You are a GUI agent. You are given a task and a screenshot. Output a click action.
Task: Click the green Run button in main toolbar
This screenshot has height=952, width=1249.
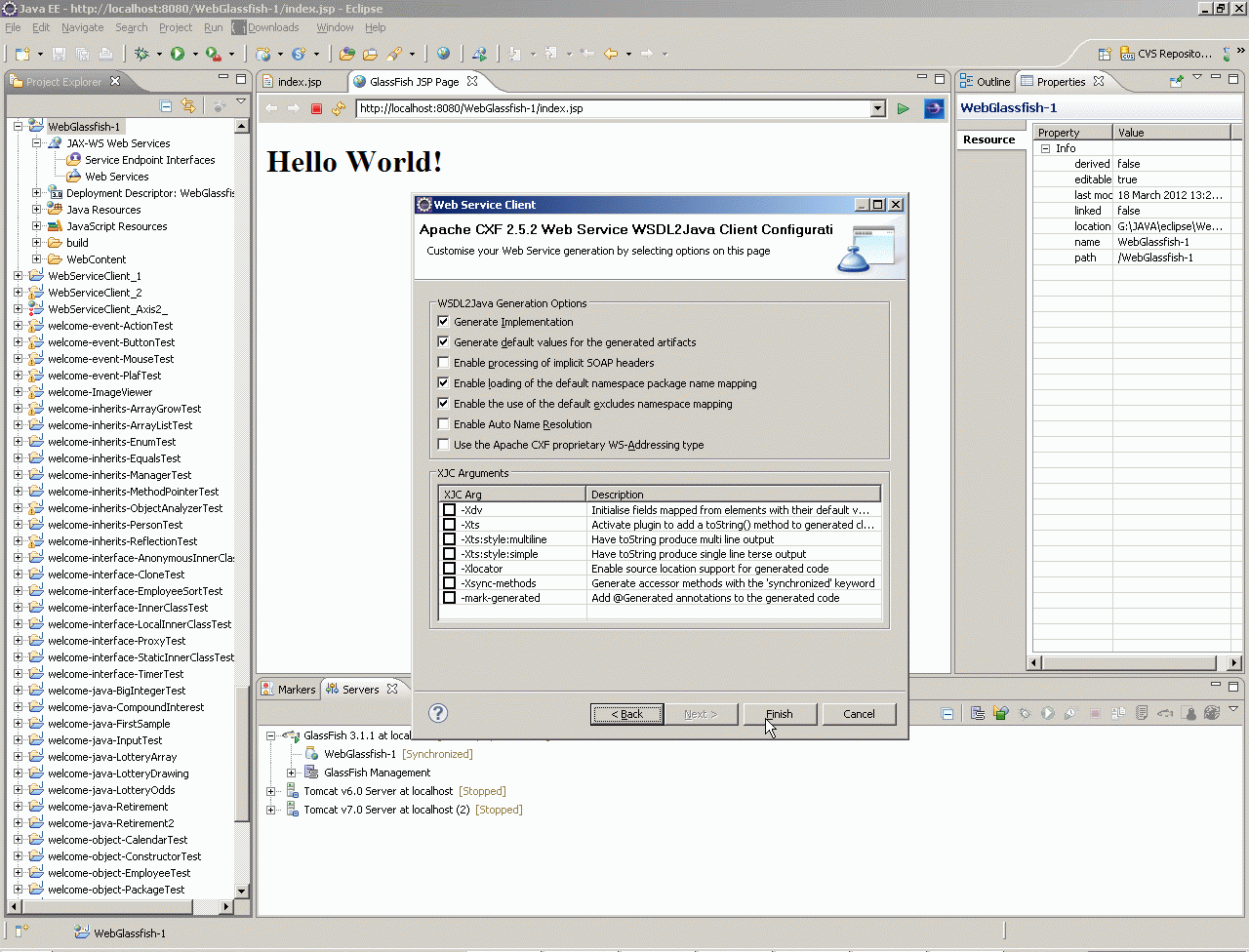178,54
